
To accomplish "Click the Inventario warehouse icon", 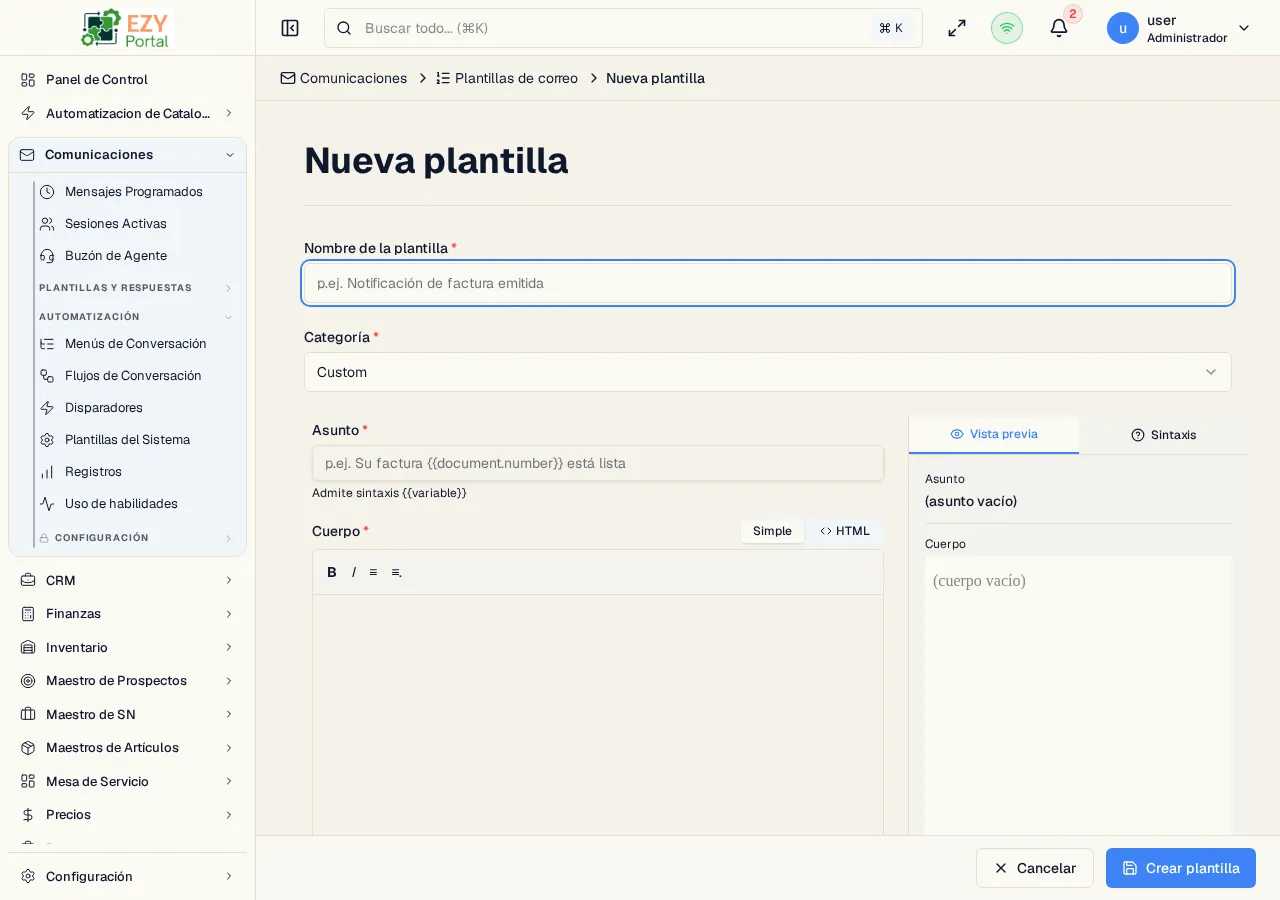I will [x=28, y=647].
